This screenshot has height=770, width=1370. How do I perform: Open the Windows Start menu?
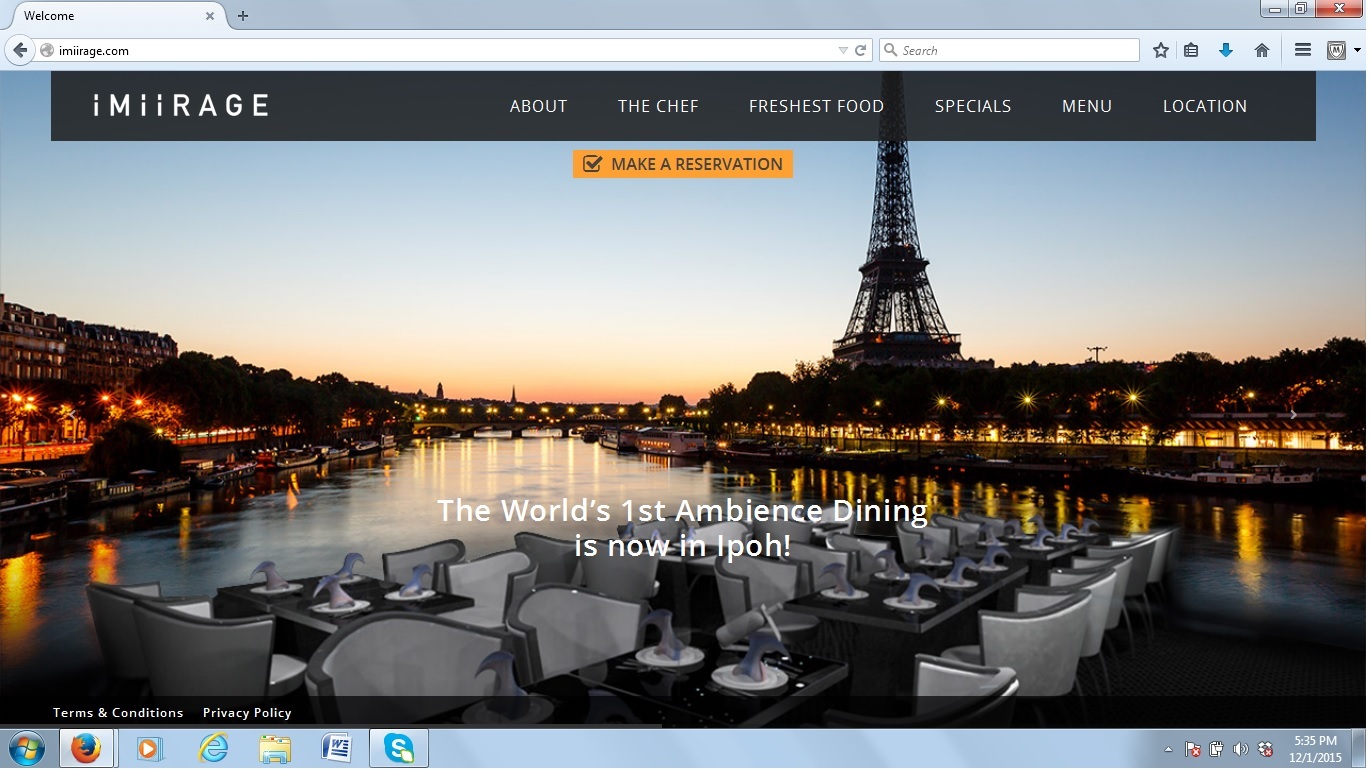click(26, 748)
